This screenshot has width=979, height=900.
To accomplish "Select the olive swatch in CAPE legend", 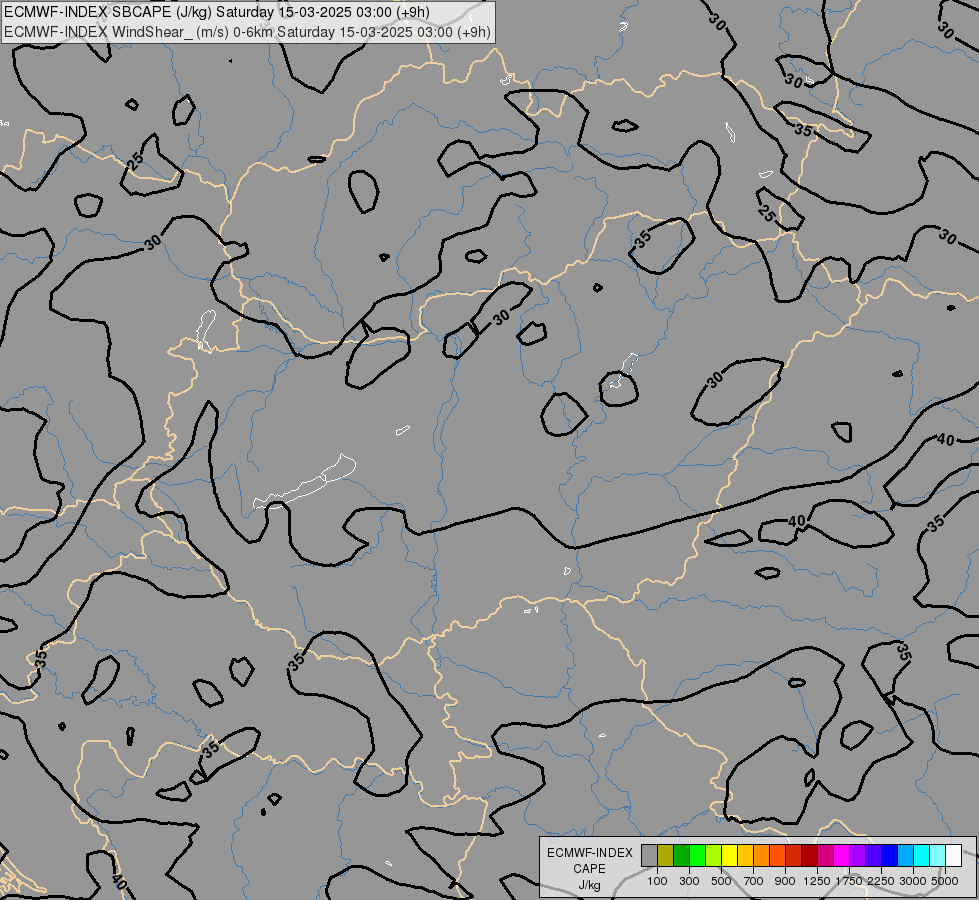I will 666,855.
